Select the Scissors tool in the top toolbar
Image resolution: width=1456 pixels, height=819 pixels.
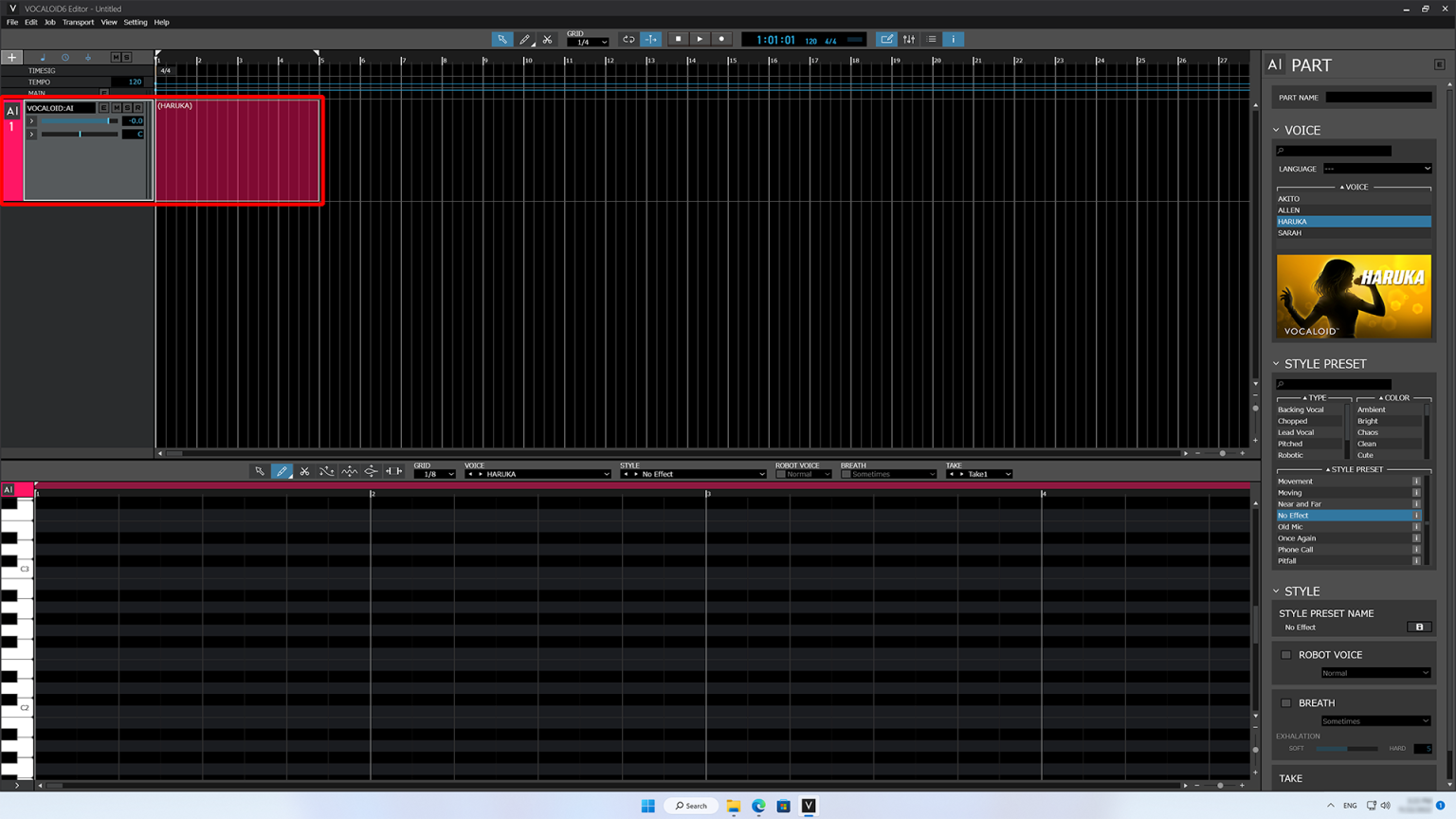[x=547, y=39]
